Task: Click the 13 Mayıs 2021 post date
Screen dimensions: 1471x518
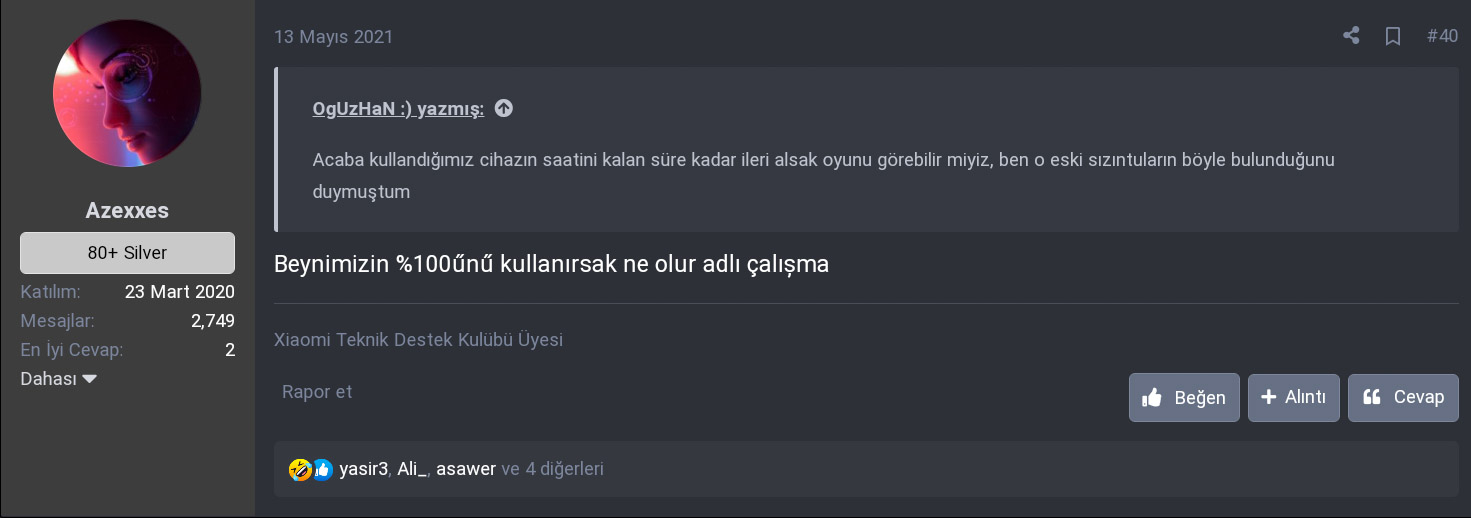Action: point(333,37)
